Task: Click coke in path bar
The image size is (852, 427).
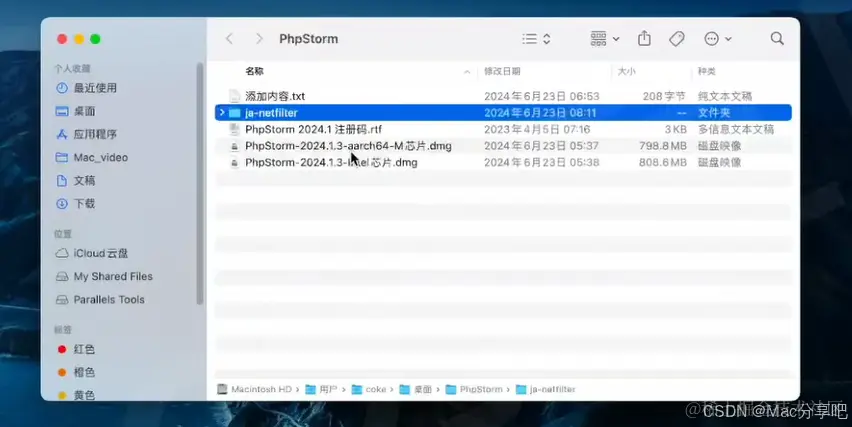Action: (369, 390)
